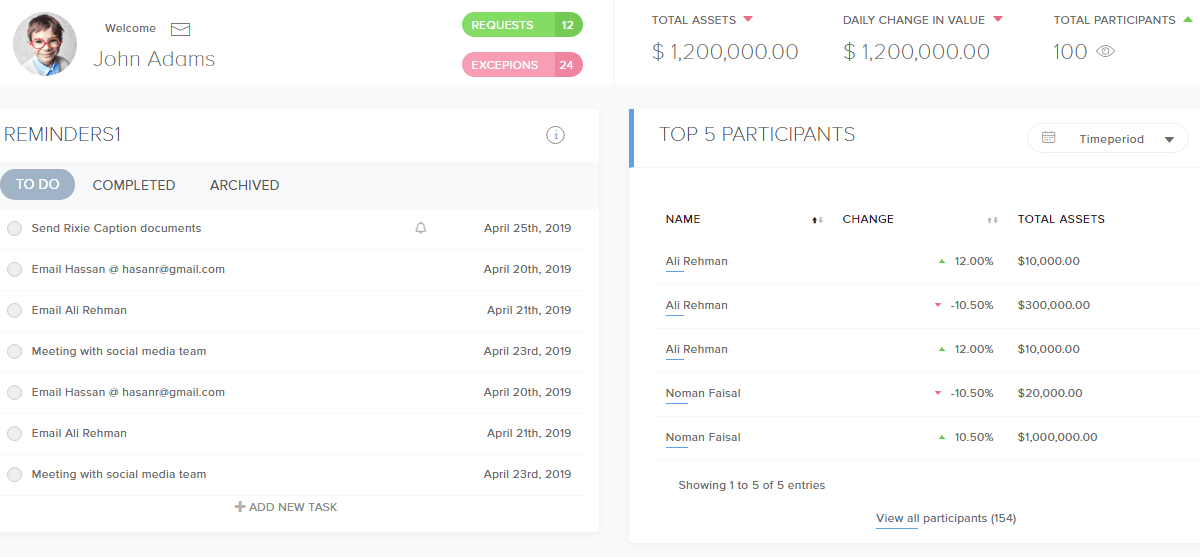Click the TOTAL ASSETS label in the top stats
The height and width of the screenshot is (557, 1200).
point(694,20)
